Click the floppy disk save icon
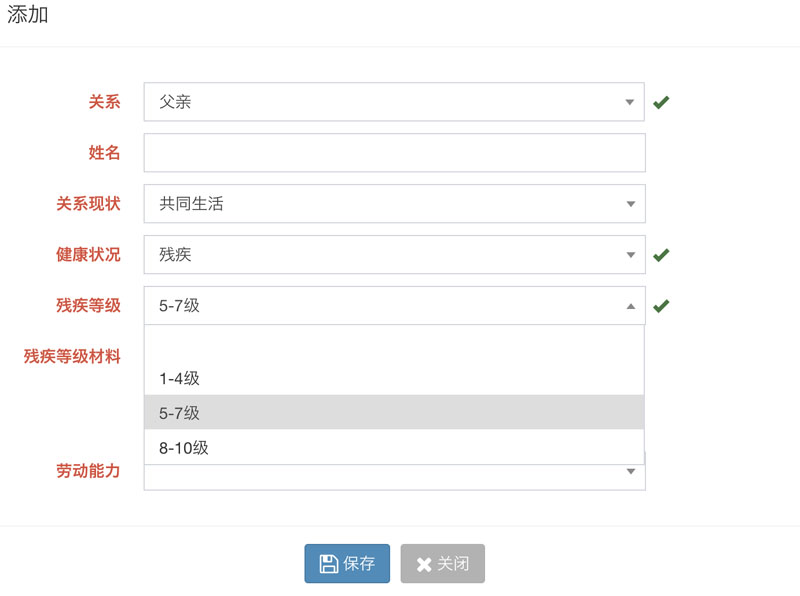This screenshot has height=596, width=800. 328,564
